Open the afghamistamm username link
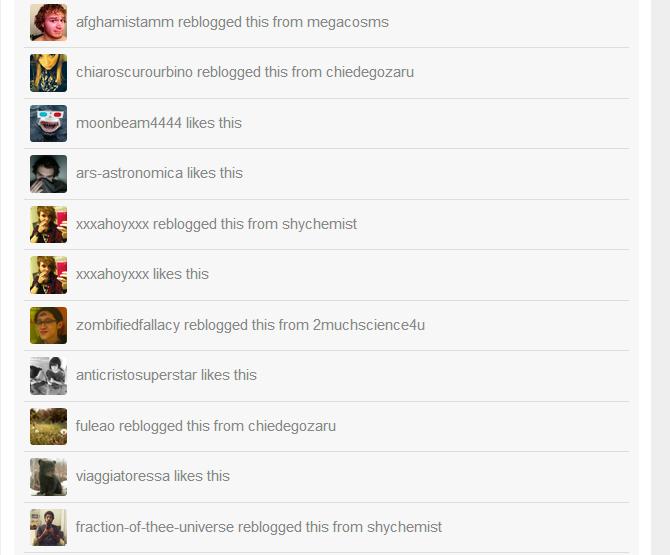 [x=125, y=22]
